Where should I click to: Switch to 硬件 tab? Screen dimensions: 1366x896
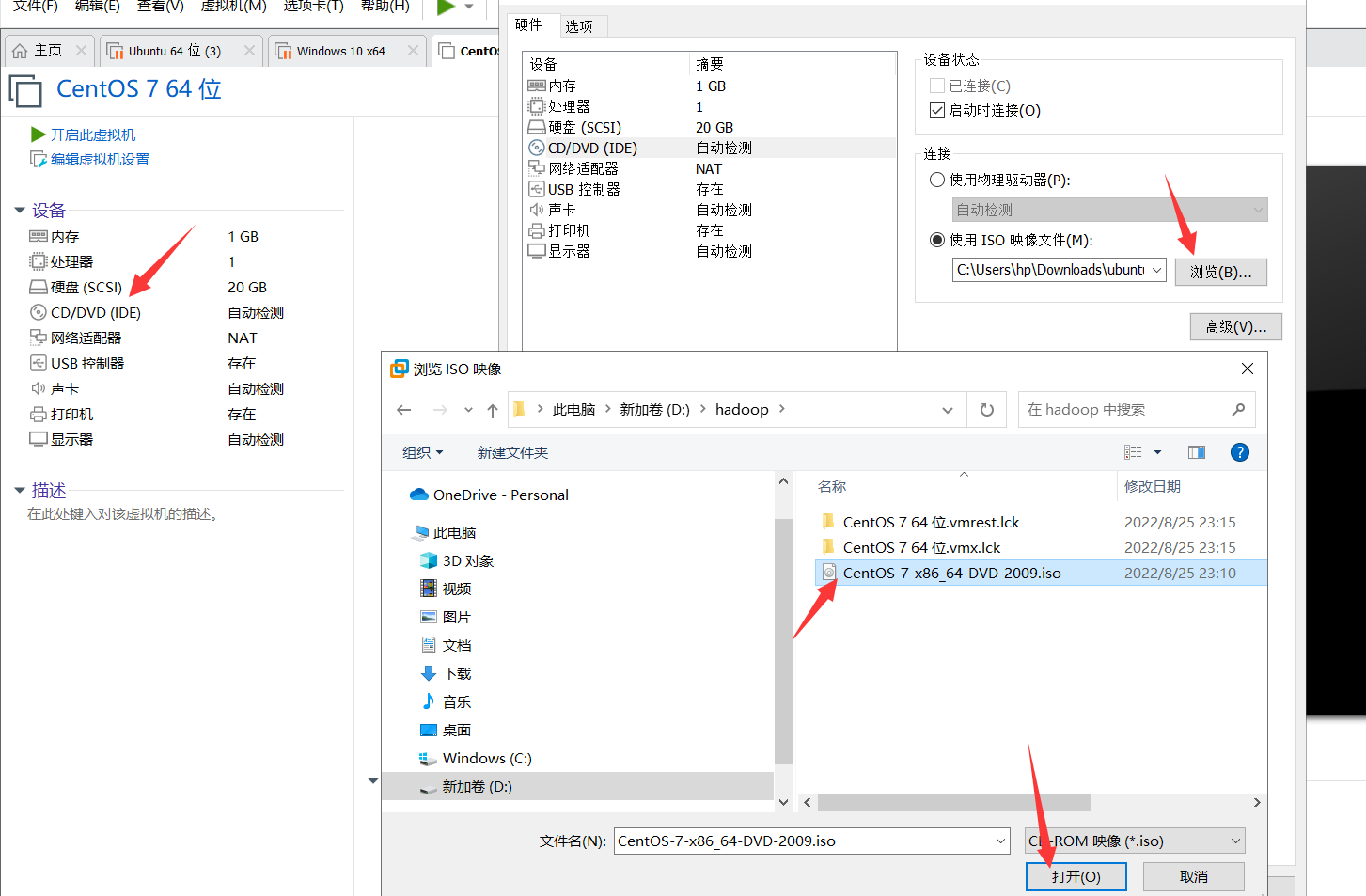(528, 24)
